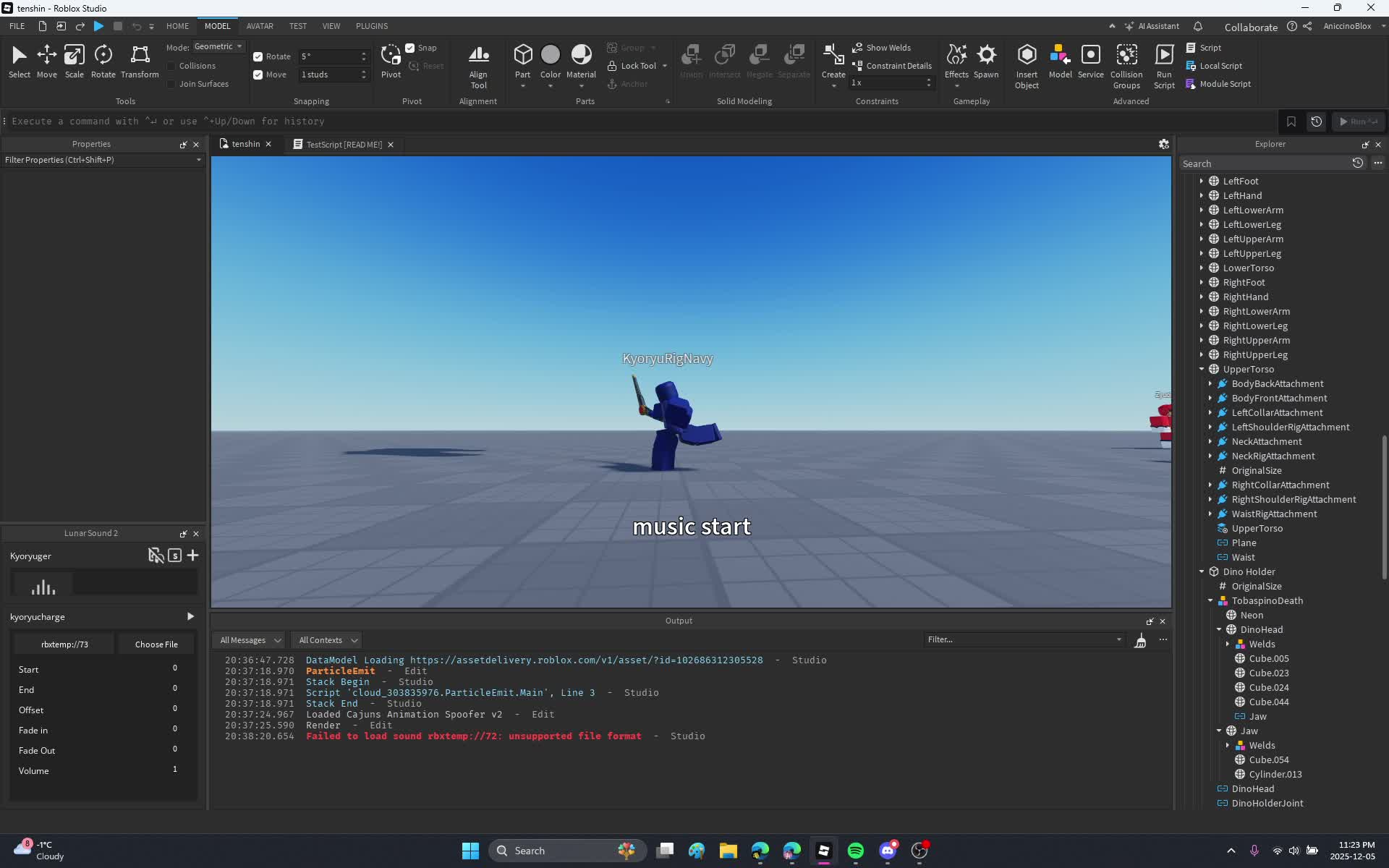Open Insert Object dialog
Viewport: 1389px width, 868px height.
click(x=1027, y=67)
